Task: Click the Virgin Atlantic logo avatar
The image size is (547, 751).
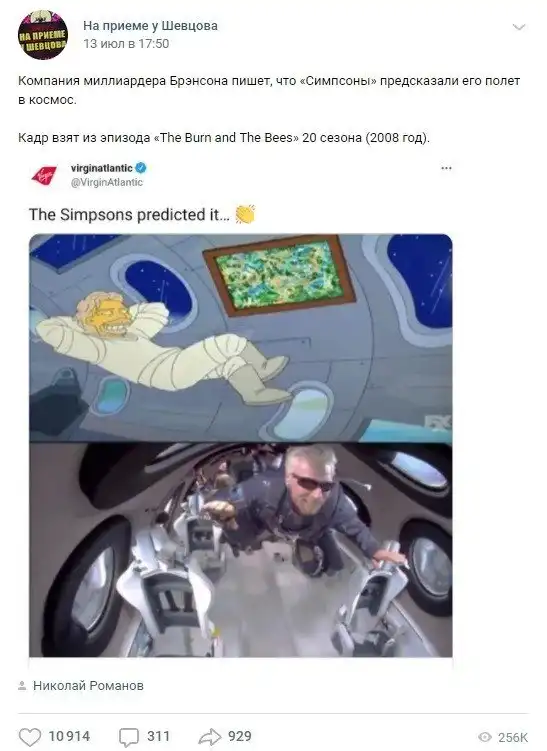Action: point(45,175)
